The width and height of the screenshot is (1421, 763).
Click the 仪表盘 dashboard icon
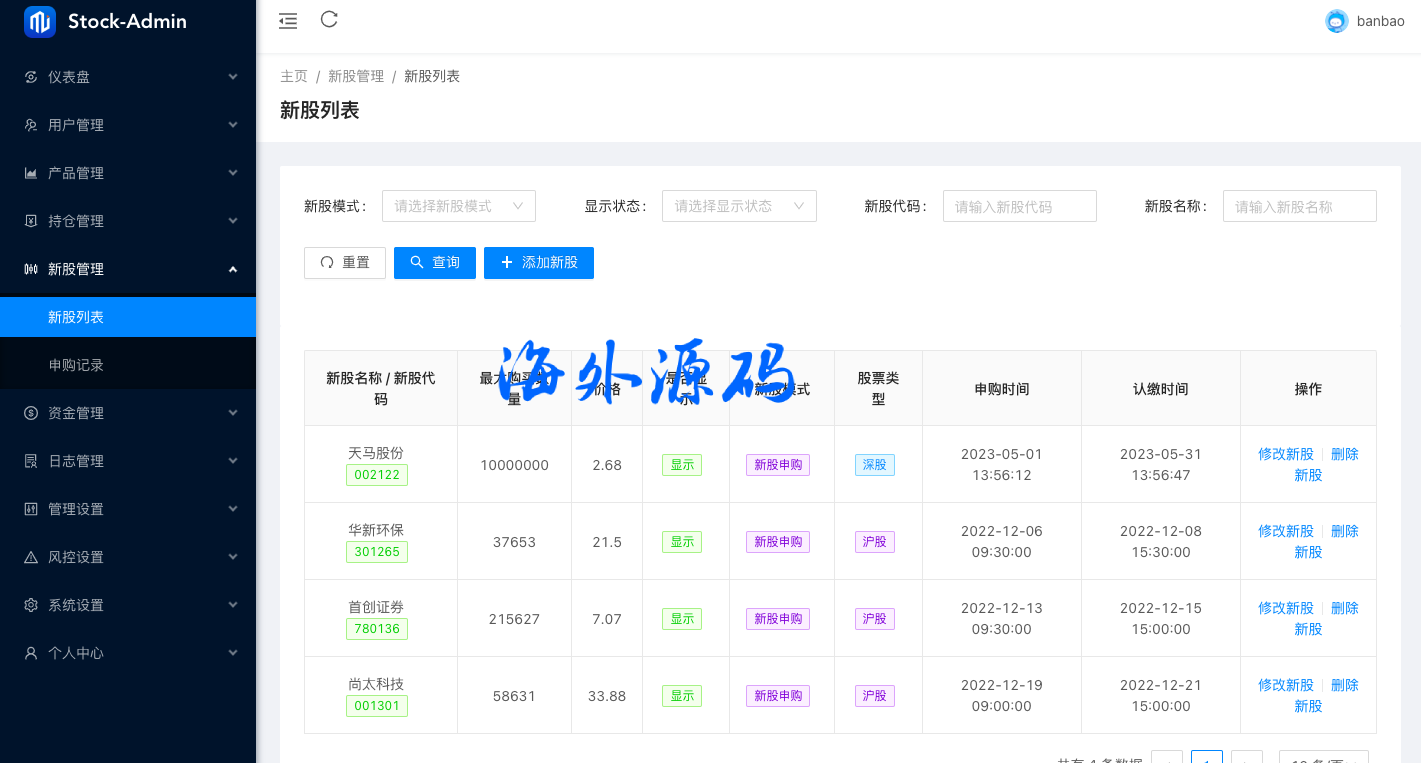[x=31, y=77]
